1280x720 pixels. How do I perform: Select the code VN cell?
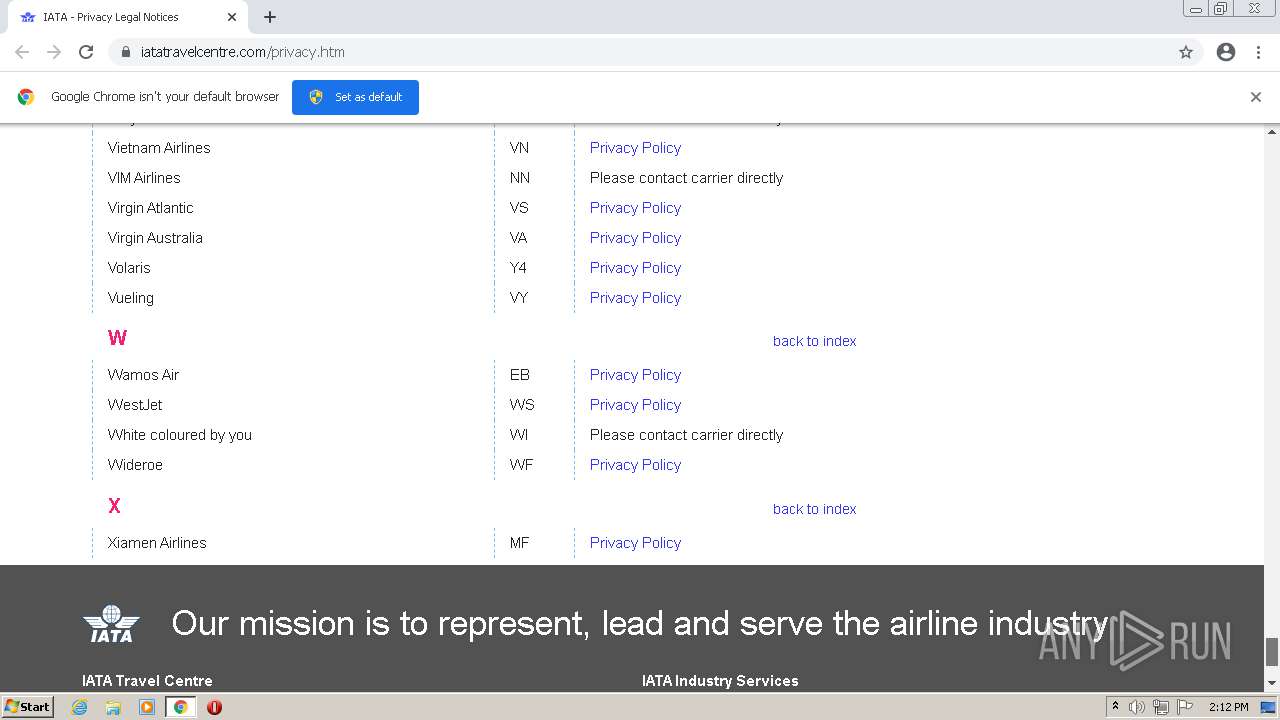pos(519,148)
